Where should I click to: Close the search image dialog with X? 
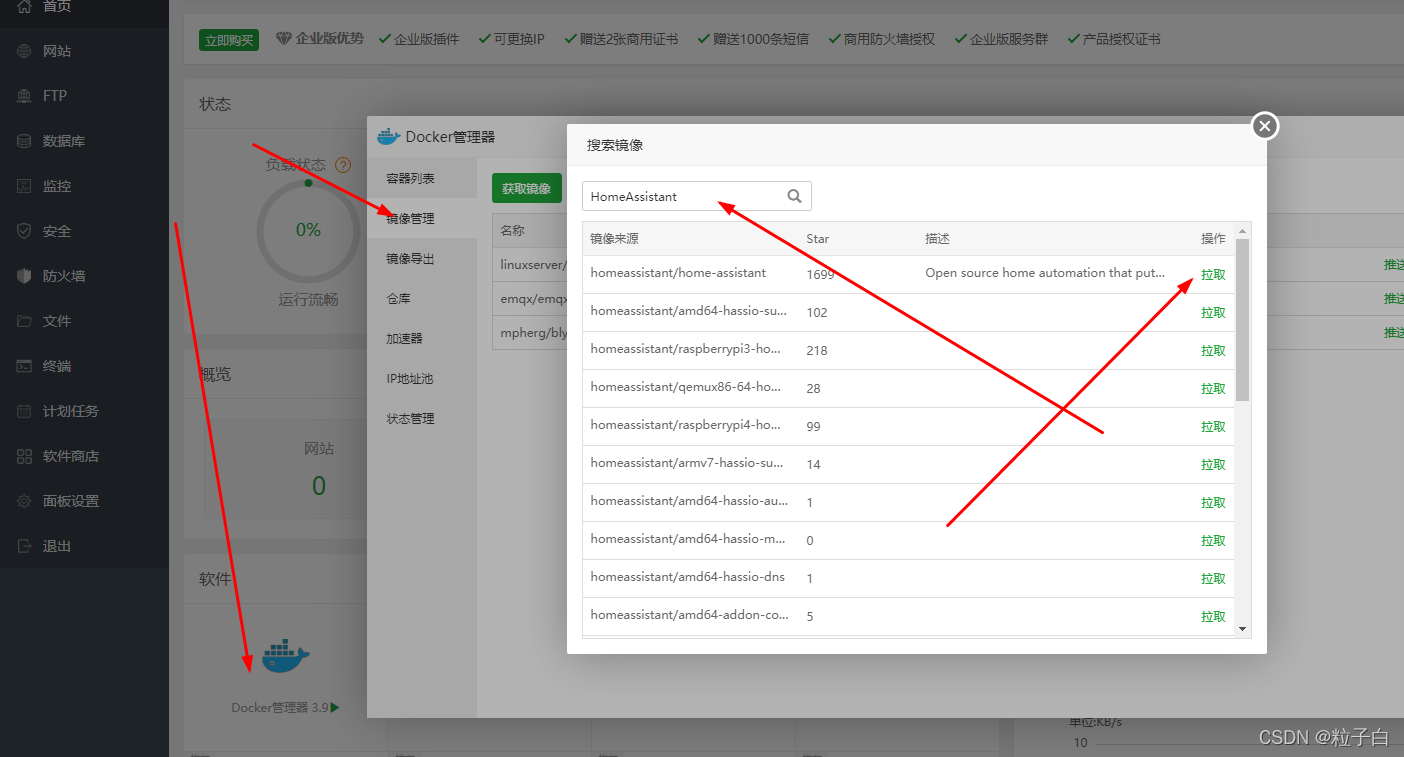(1265, 126)
